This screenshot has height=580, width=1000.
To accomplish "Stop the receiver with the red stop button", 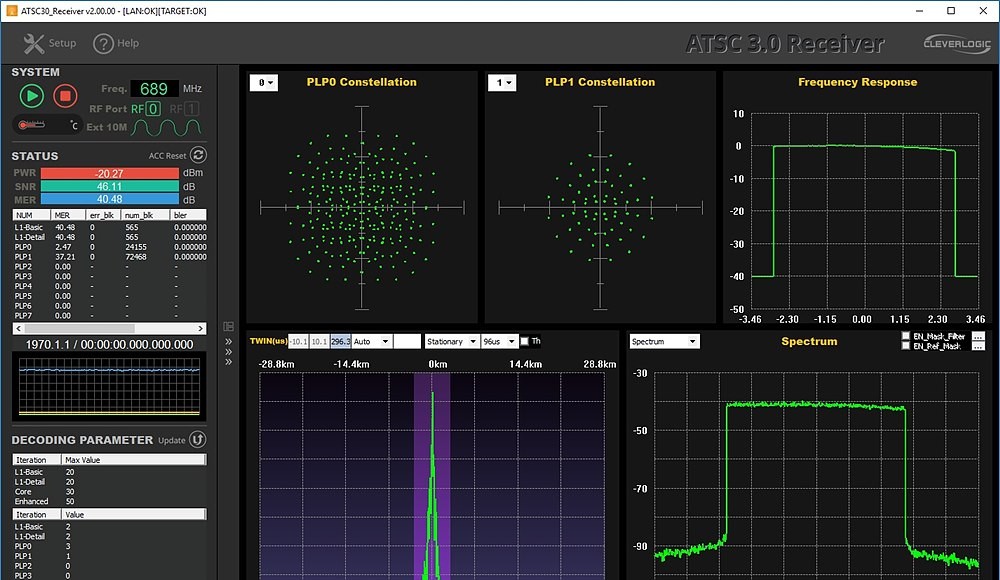I will click(64, 96).
